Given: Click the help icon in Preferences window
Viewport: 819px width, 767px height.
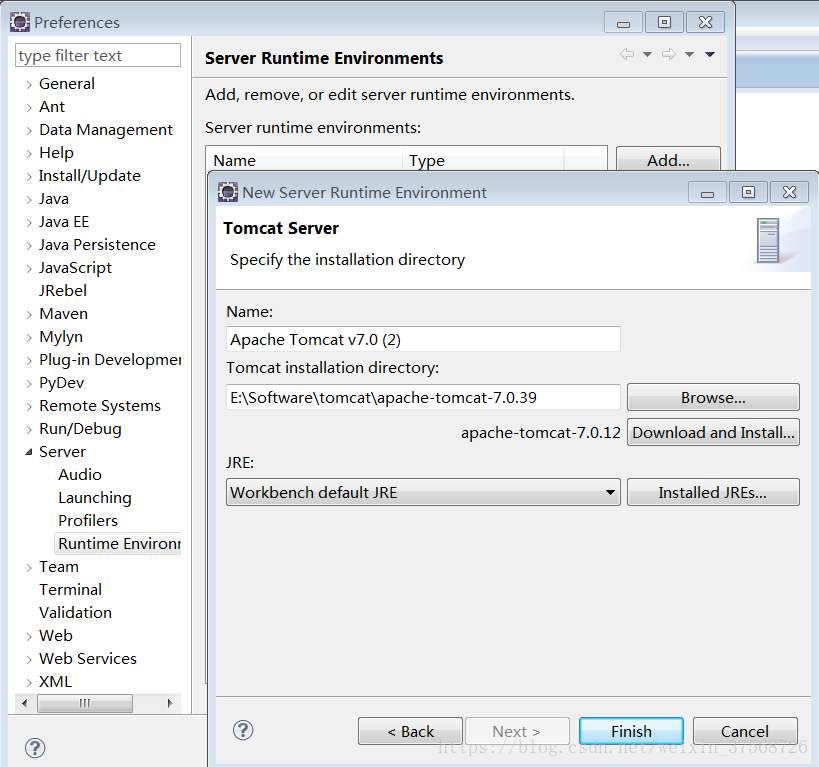Looking at the screenshot, I should 35,748.
